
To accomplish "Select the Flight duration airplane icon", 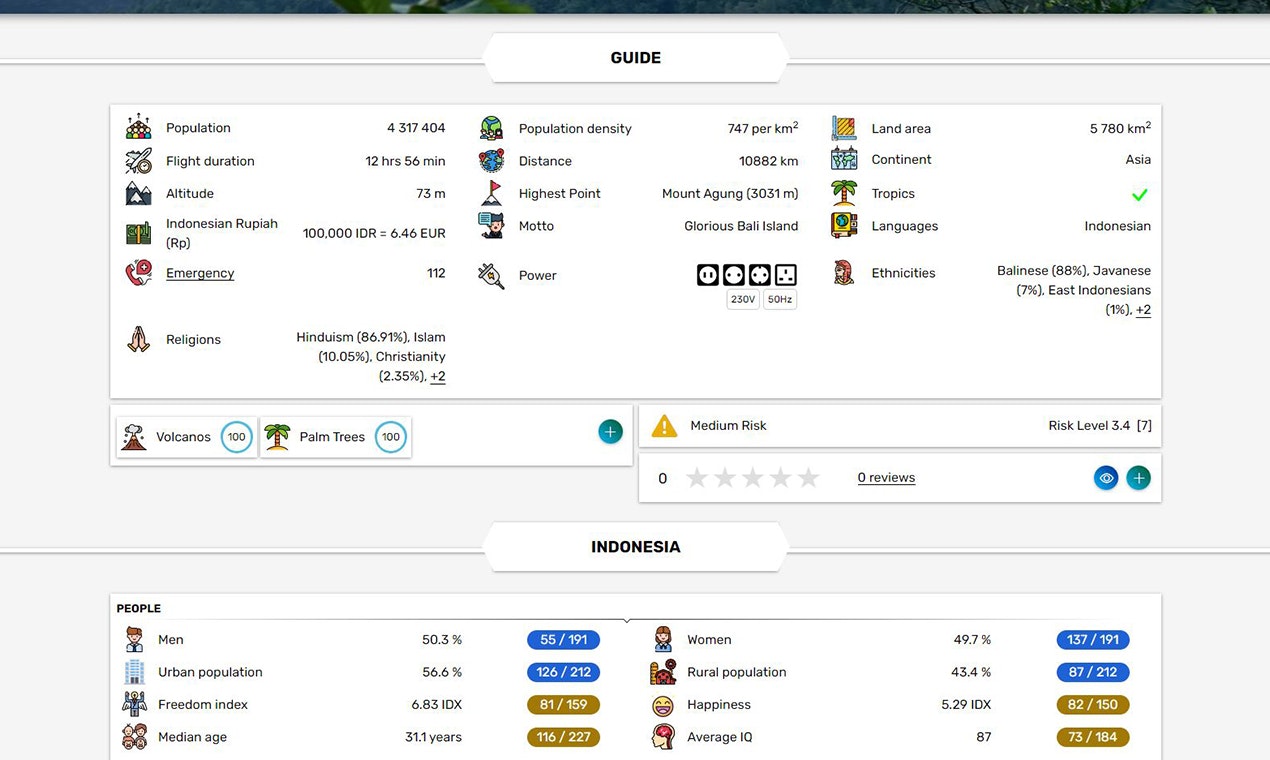I will (138, 160).
